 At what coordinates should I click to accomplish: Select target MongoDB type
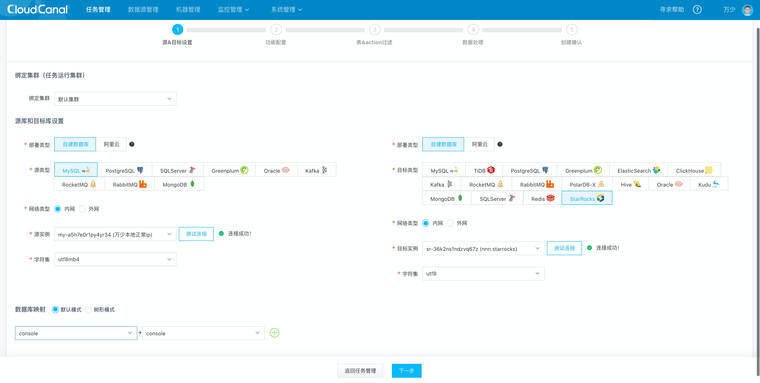446,198
